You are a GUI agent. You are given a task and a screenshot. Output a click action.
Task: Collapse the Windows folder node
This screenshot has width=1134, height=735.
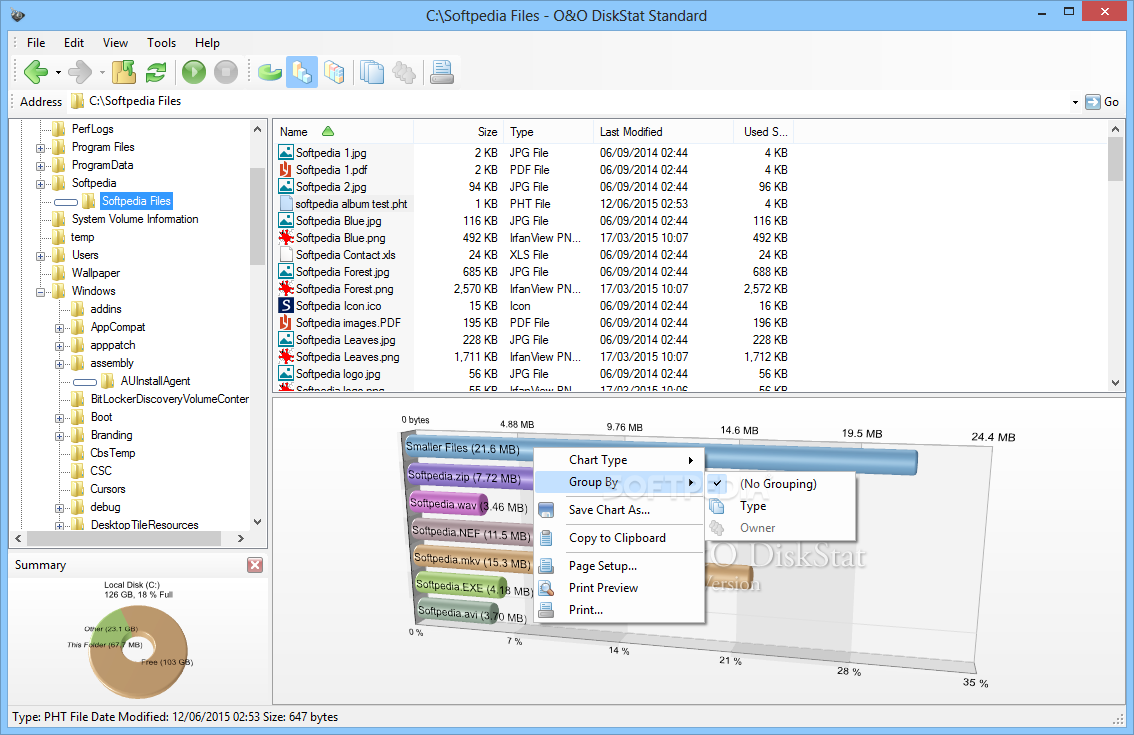click(x=41, y=292)
